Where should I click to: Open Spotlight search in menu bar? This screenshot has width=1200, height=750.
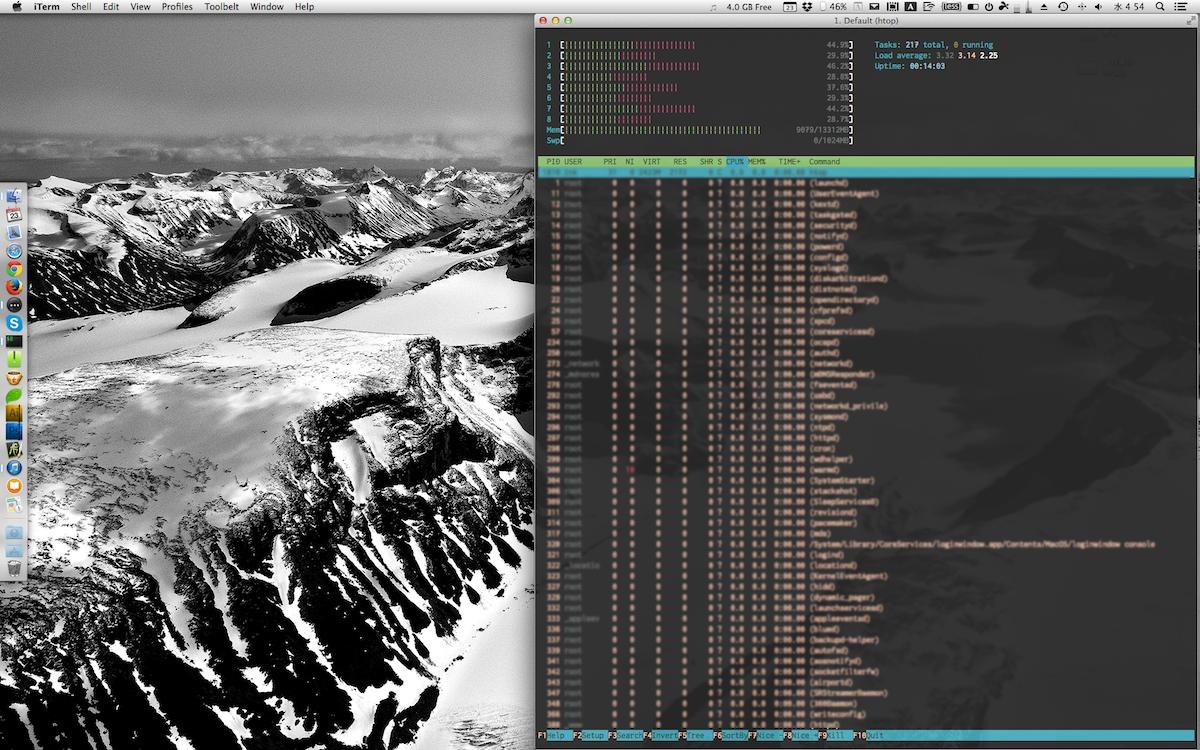pos(1160,6)
